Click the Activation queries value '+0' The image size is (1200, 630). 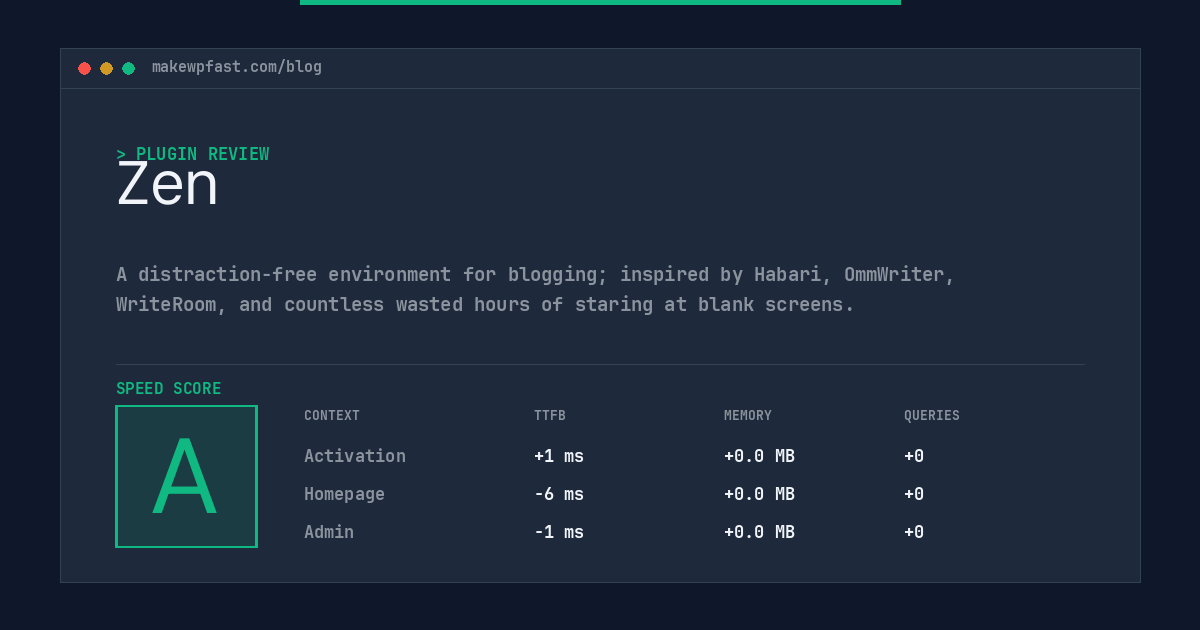(914, 456)
